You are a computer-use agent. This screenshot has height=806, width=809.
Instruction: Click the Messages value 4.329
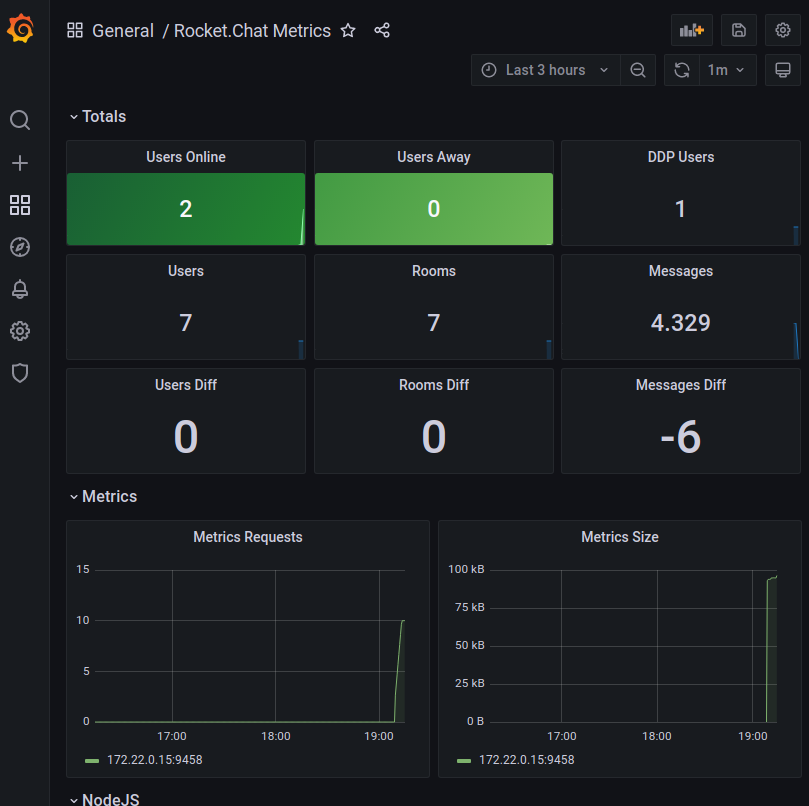click(681, 323)
